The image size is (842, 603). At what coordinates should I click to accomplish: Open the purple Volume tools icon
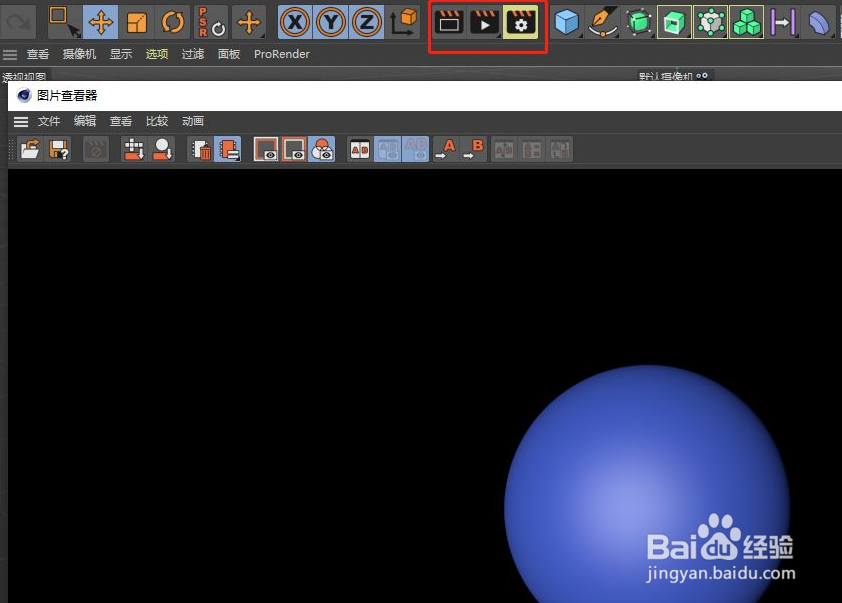782,22
